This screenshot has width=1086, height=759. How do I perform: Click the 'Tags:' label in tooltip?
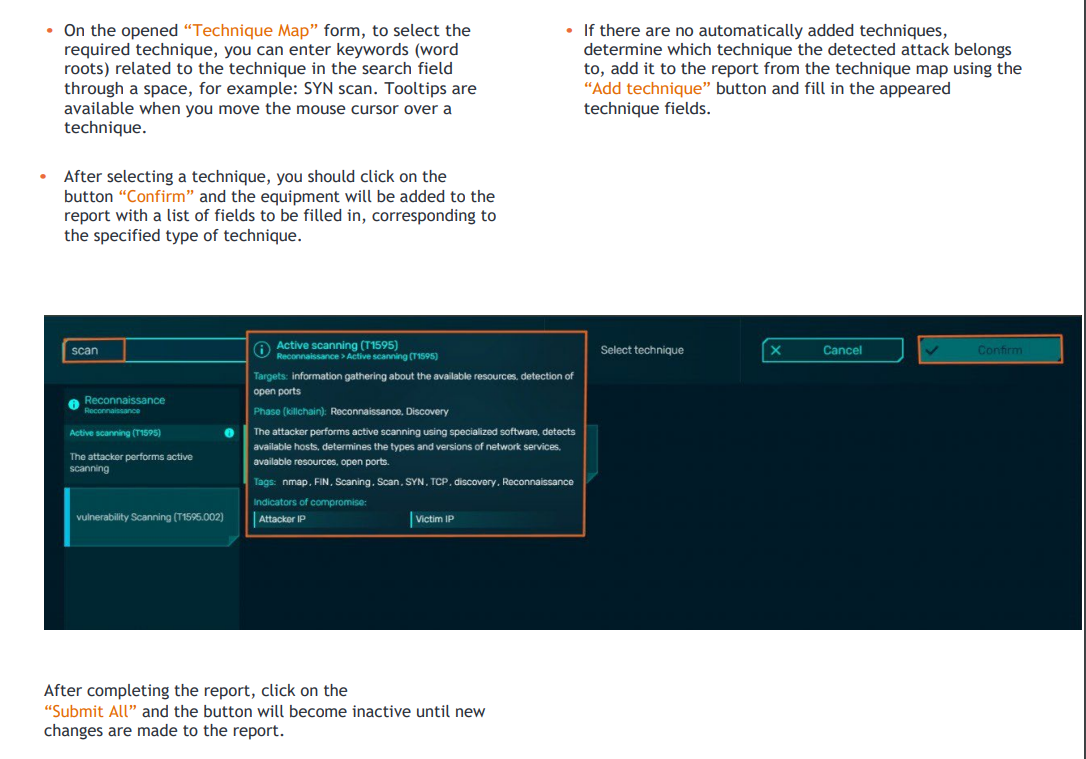(x=265, y=482)
